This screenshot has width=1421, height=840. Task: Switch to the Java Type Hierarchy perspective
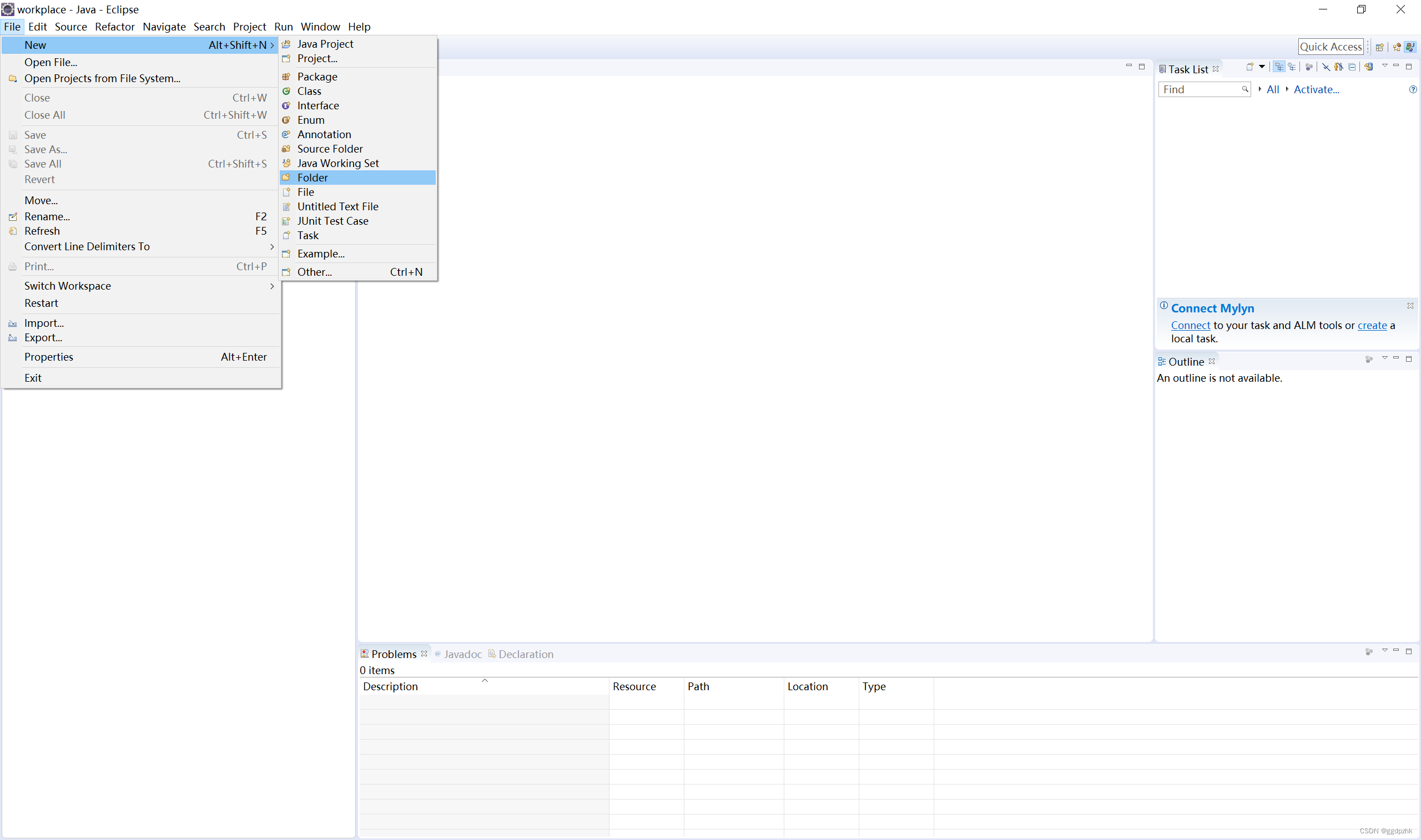1397,47
